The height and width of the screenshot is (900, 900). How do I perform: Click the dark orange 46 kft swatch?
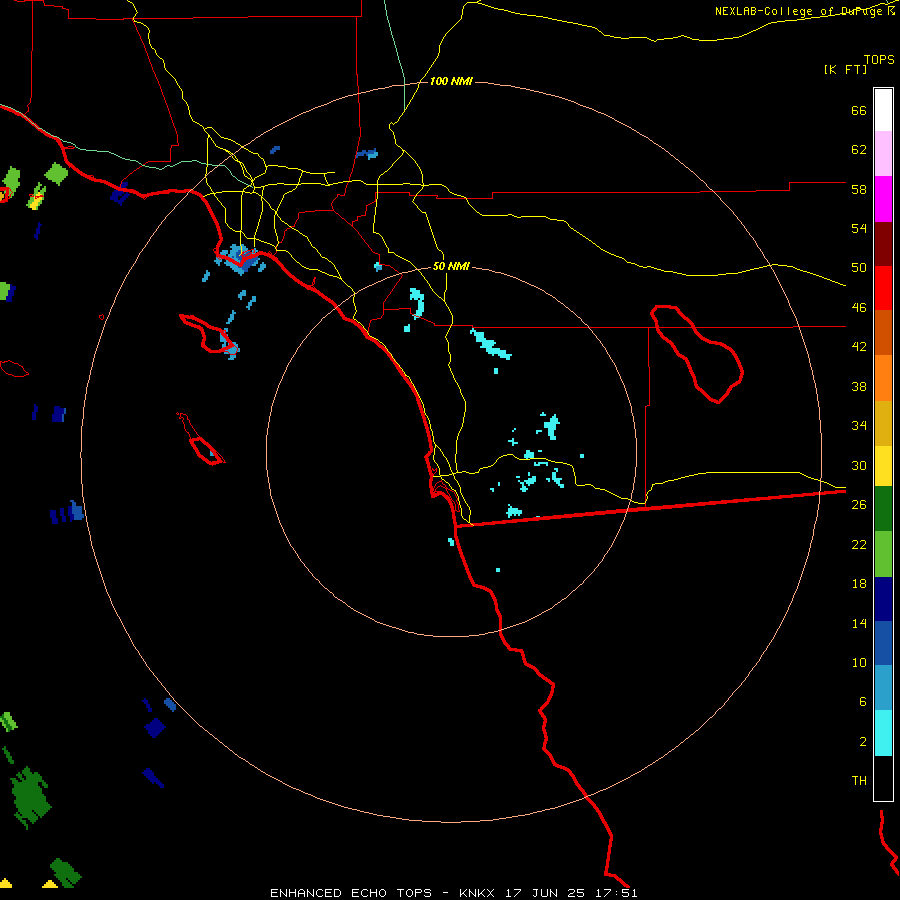coord(883,333)
